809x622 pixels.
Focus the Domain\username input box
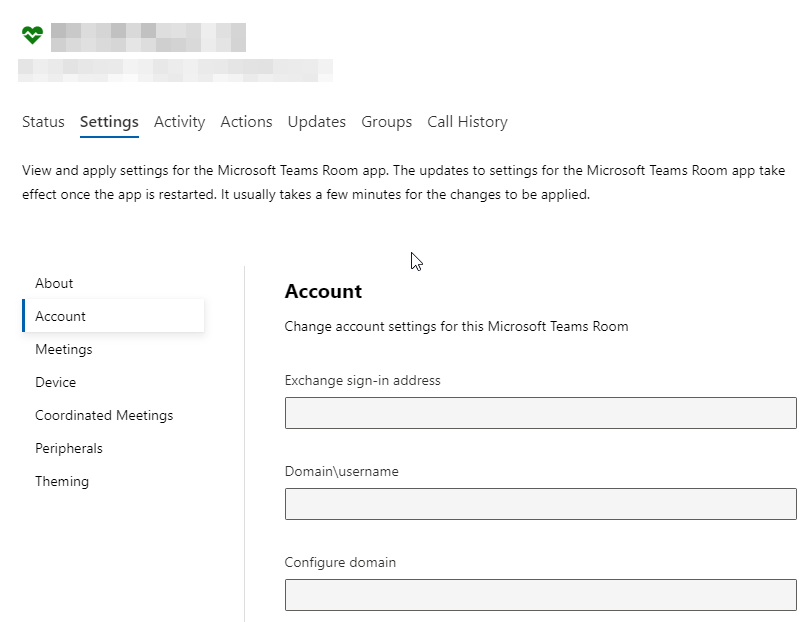coord(540,504)
